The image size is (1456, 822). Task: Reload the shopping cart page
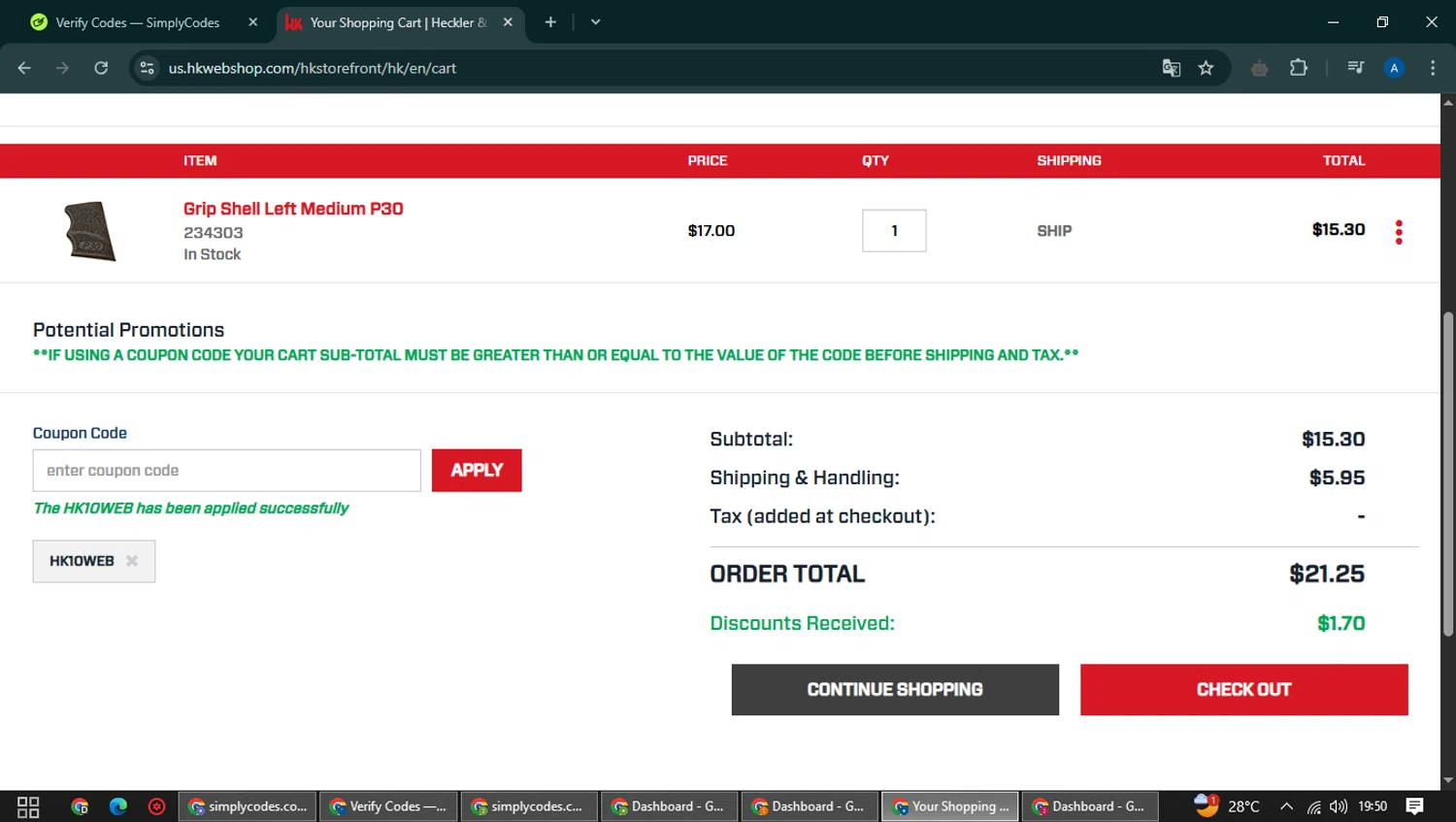101,68
